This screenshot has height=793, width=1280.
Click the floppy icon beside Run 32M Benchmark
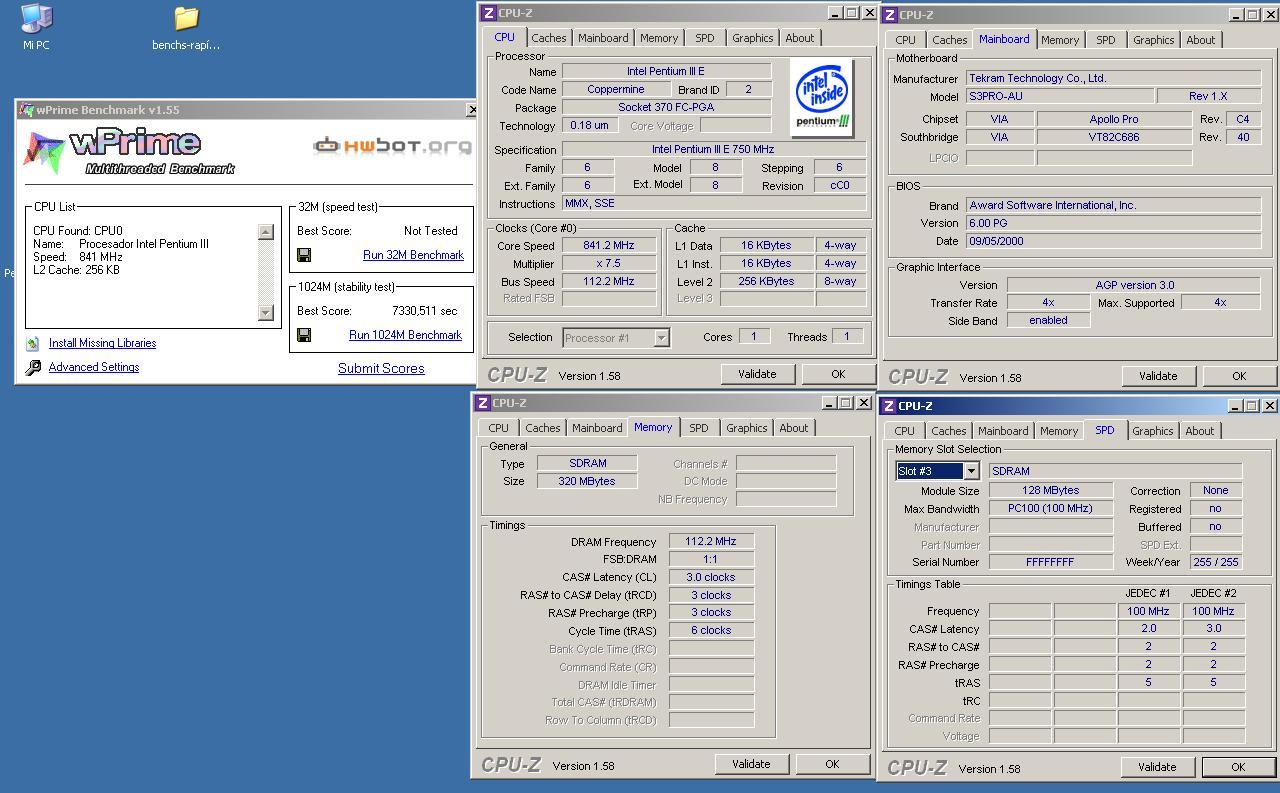pos(304,255)
